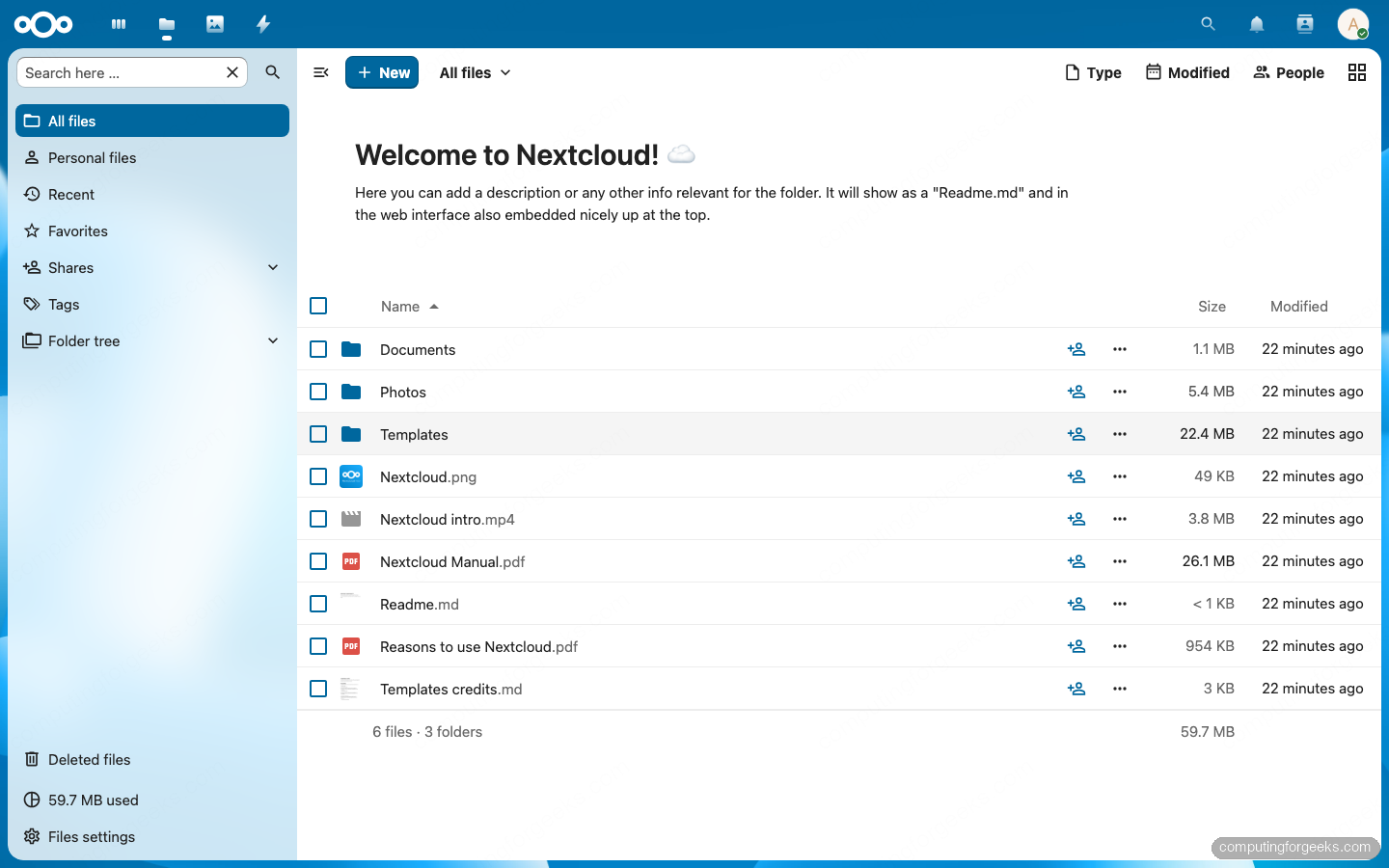Open the All files breadcrumb dropdown
1389x868 pixels.
[x=476, y=72]
